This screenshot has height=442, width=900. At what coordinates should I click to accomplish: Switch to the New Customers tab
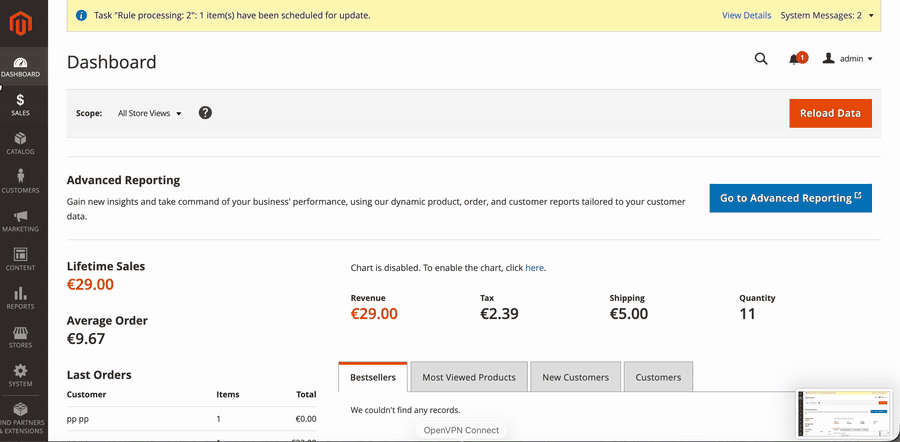point(576,377)
